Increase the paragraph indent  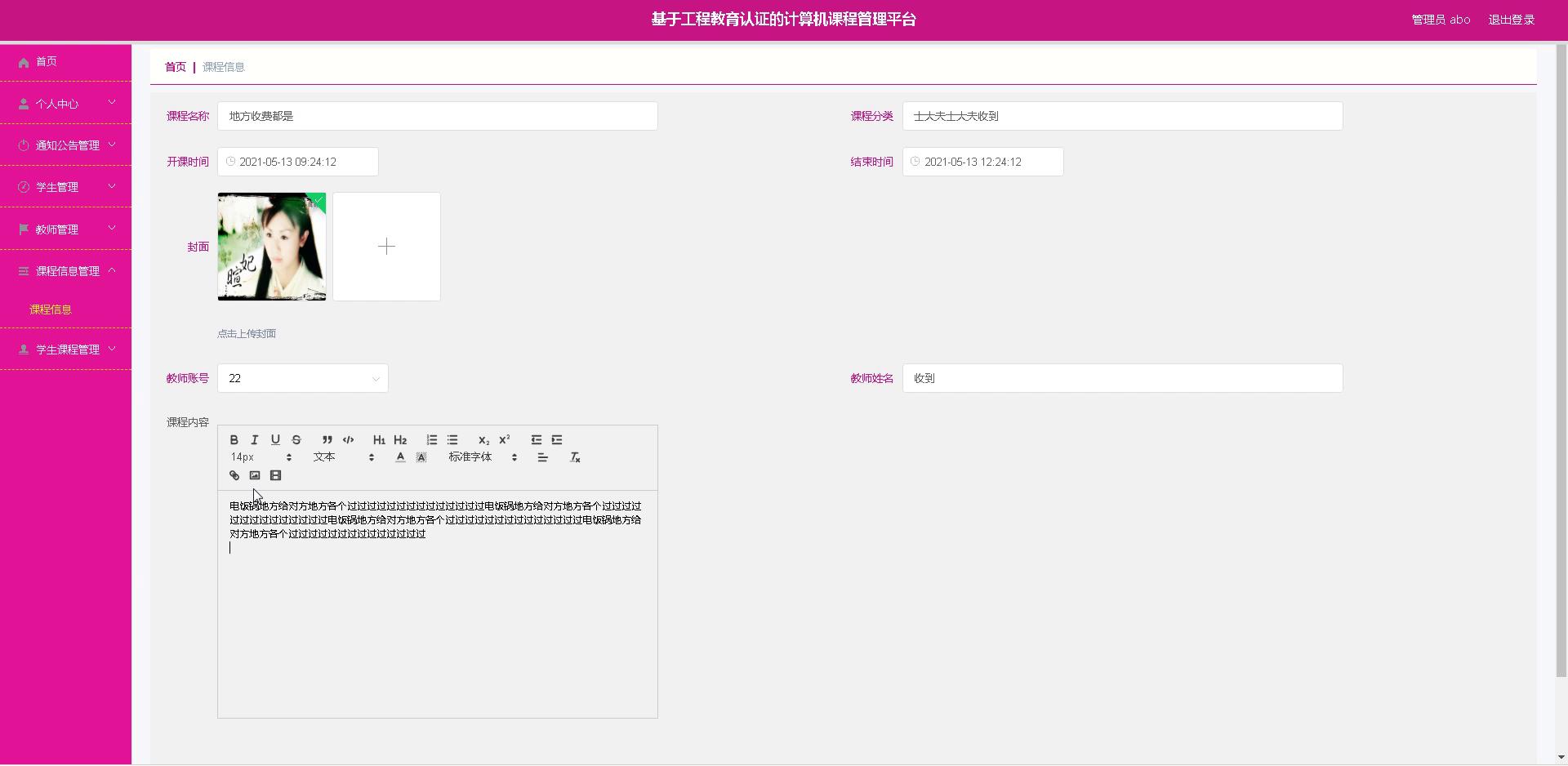[x=557, y=439]
